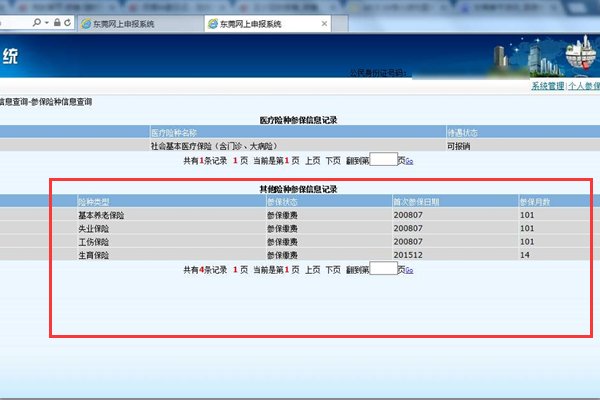The width and height of the screenshot is (600, 400).
Task: Click the 其他险种参保信息记录 table title
Action: pyautogui.click(x=298, y=189)
